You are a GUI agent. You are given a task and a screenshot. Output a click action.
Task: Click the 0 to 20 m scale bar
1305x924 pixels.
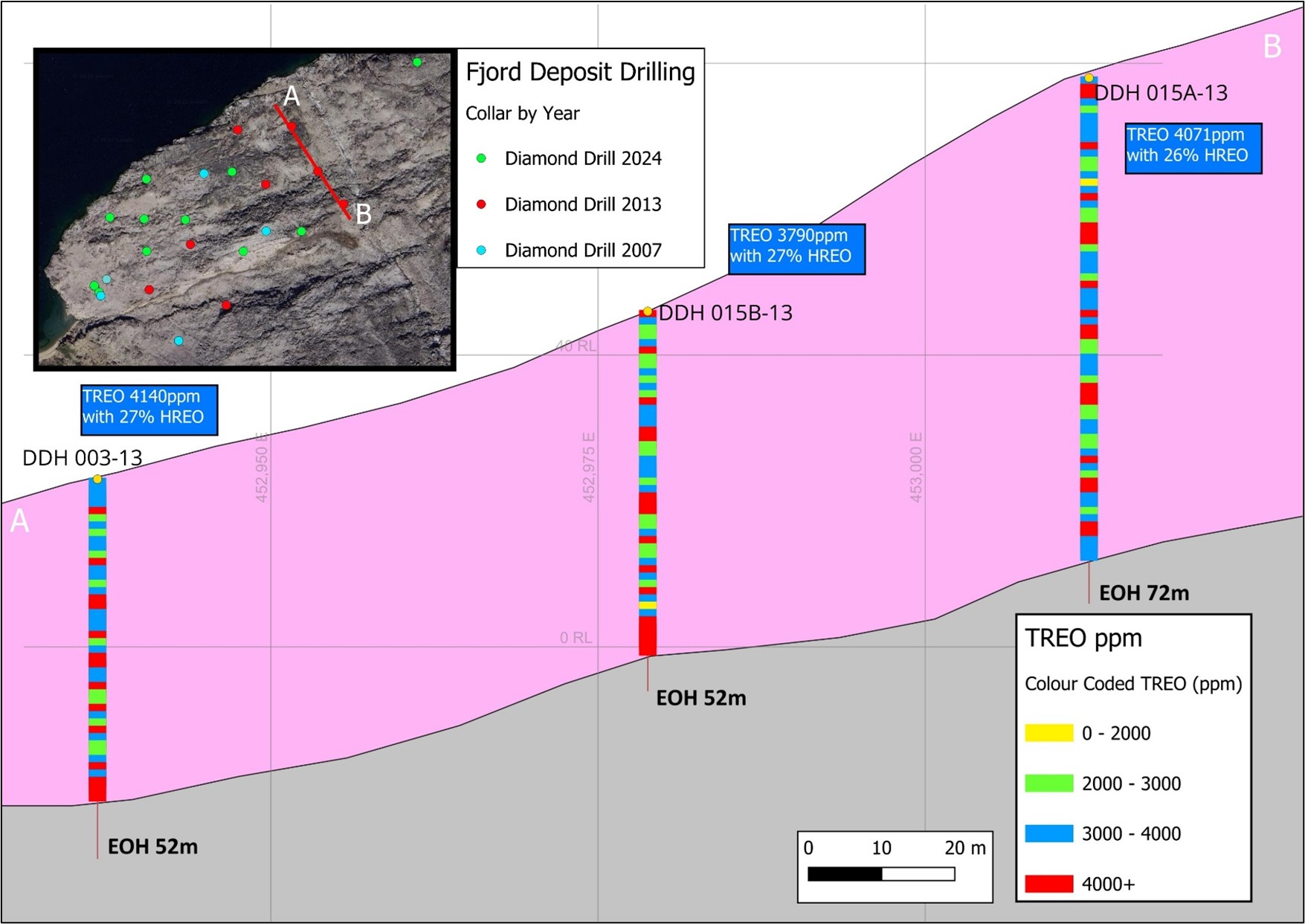(x=881, y=873)
